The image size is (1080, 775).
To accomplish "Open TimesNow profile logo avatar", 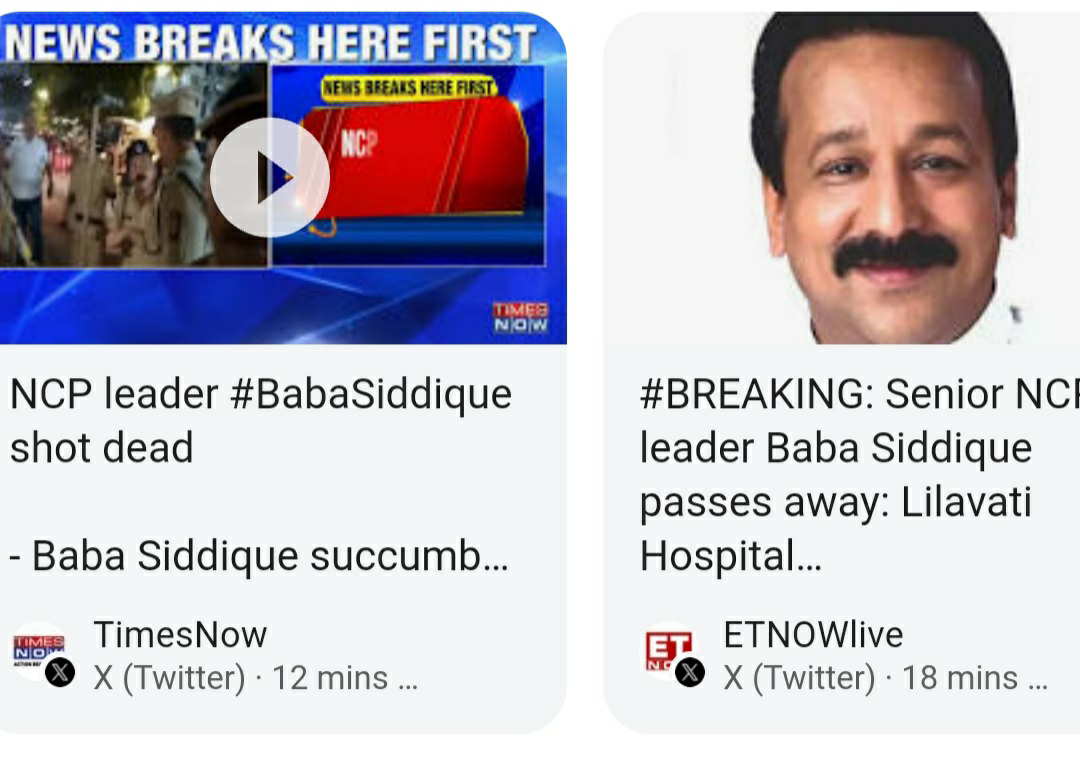I will 39,652.
